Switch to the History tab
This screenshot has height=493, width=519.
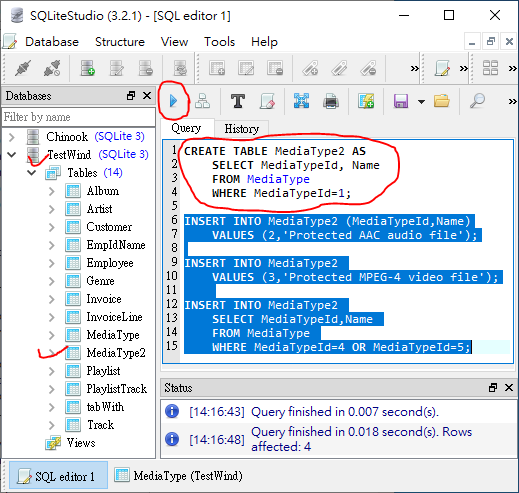click(x=241, y=129)
